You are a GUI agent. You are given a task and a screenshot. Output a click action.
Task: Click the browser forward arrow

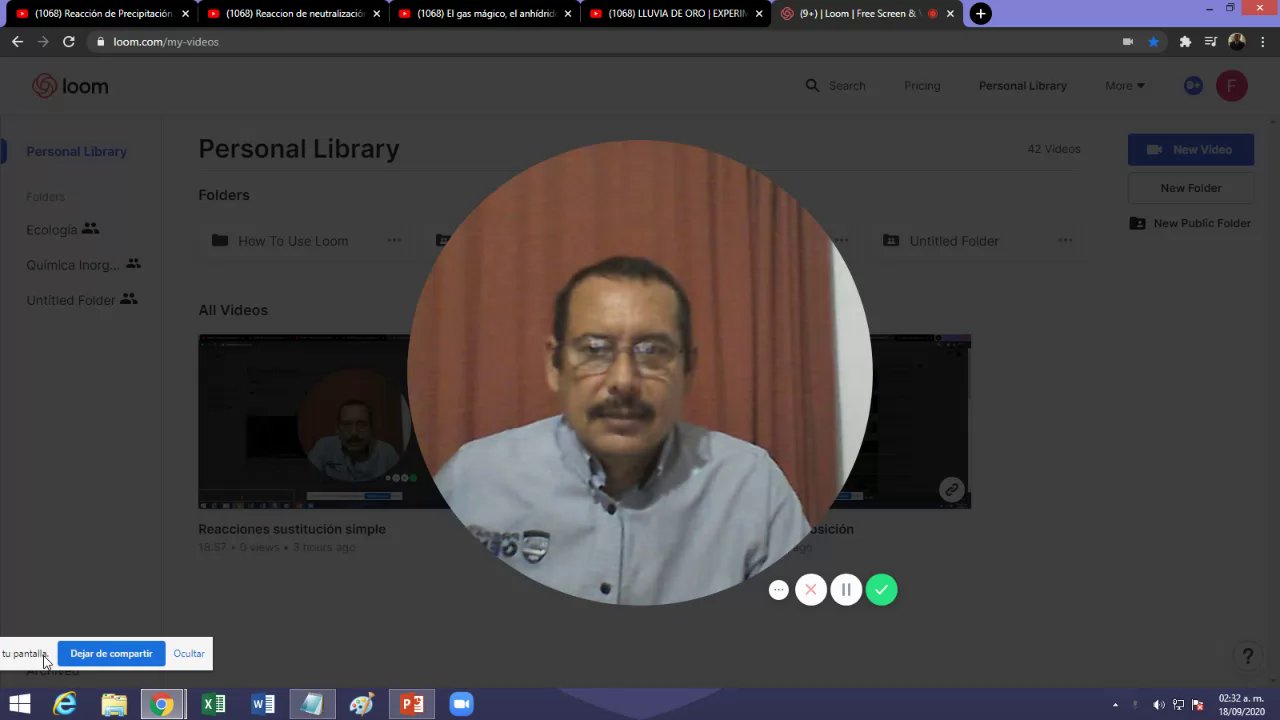43,42
